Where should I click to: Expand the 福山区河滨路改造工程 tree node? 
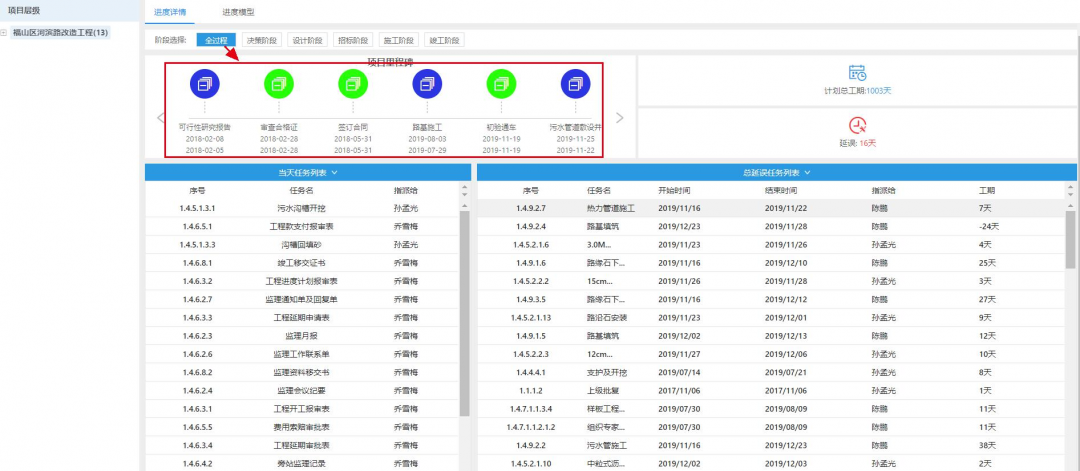coord(5,33)
